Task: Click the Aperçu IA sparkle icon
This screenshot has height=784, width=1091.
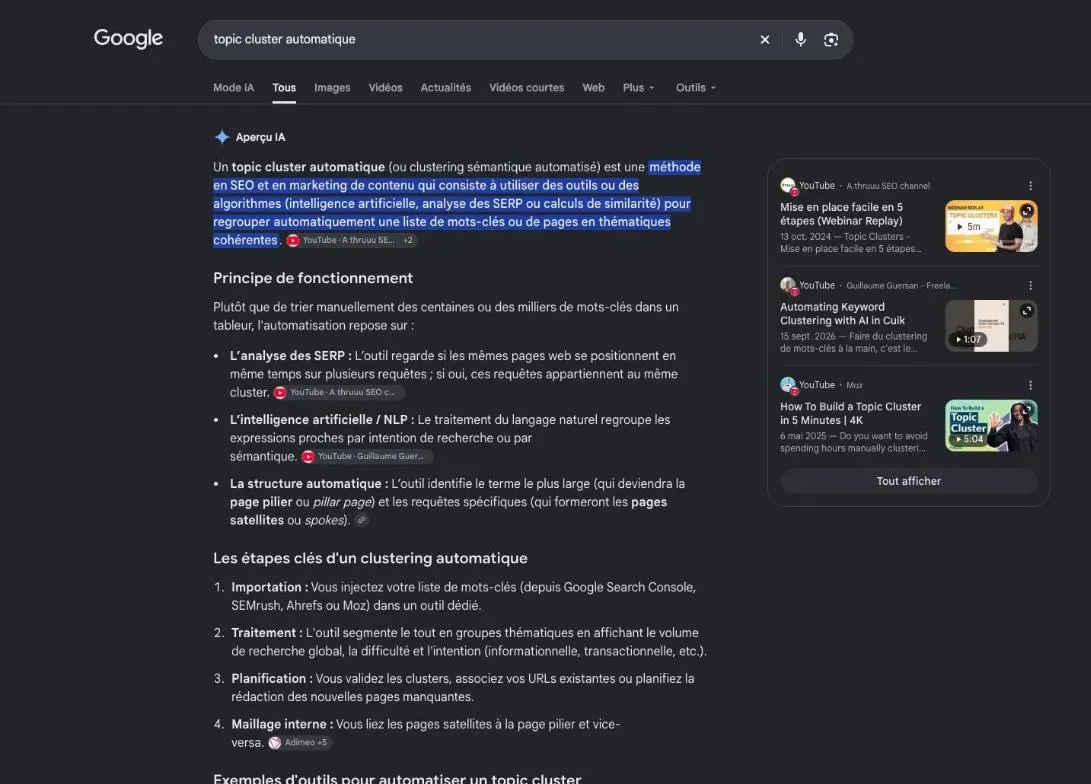Action: click(222, 137)
